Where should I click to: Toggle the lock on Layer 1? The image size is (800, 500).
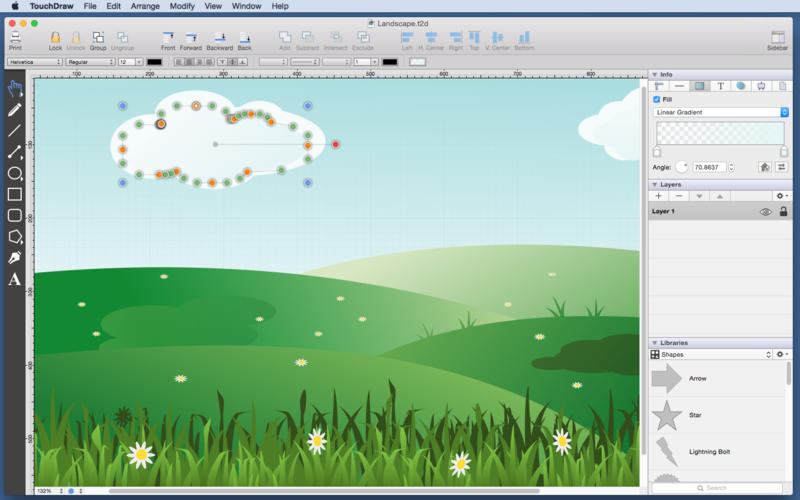click(783, 212)
